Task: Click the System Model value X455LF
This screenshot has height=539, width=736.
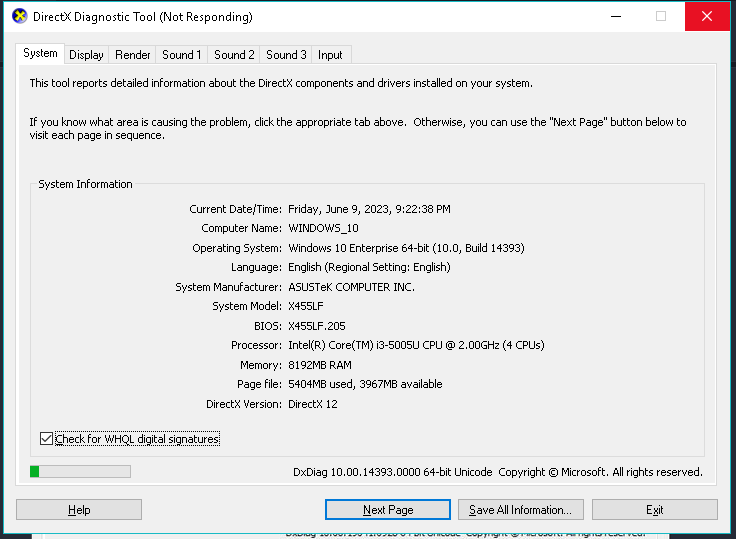Action: pyautogui.click(x=306, y=306)
